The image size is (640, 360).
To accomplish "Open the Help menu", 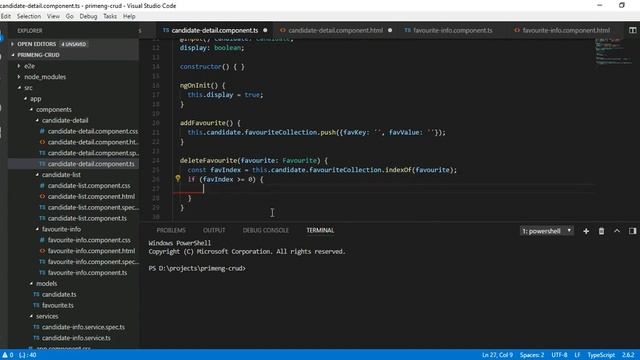I will tap(129, 16).
